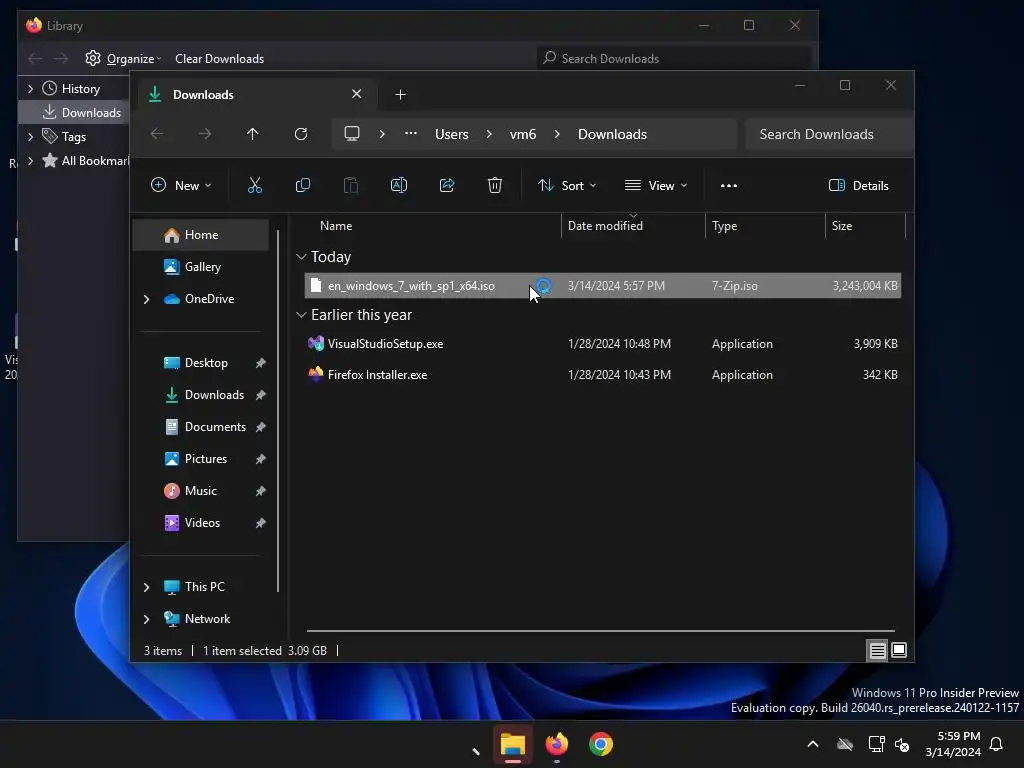Click the Copy icon in Explorer toolbar
Screen dimensions: 1024x768
[x=302, y=185]
